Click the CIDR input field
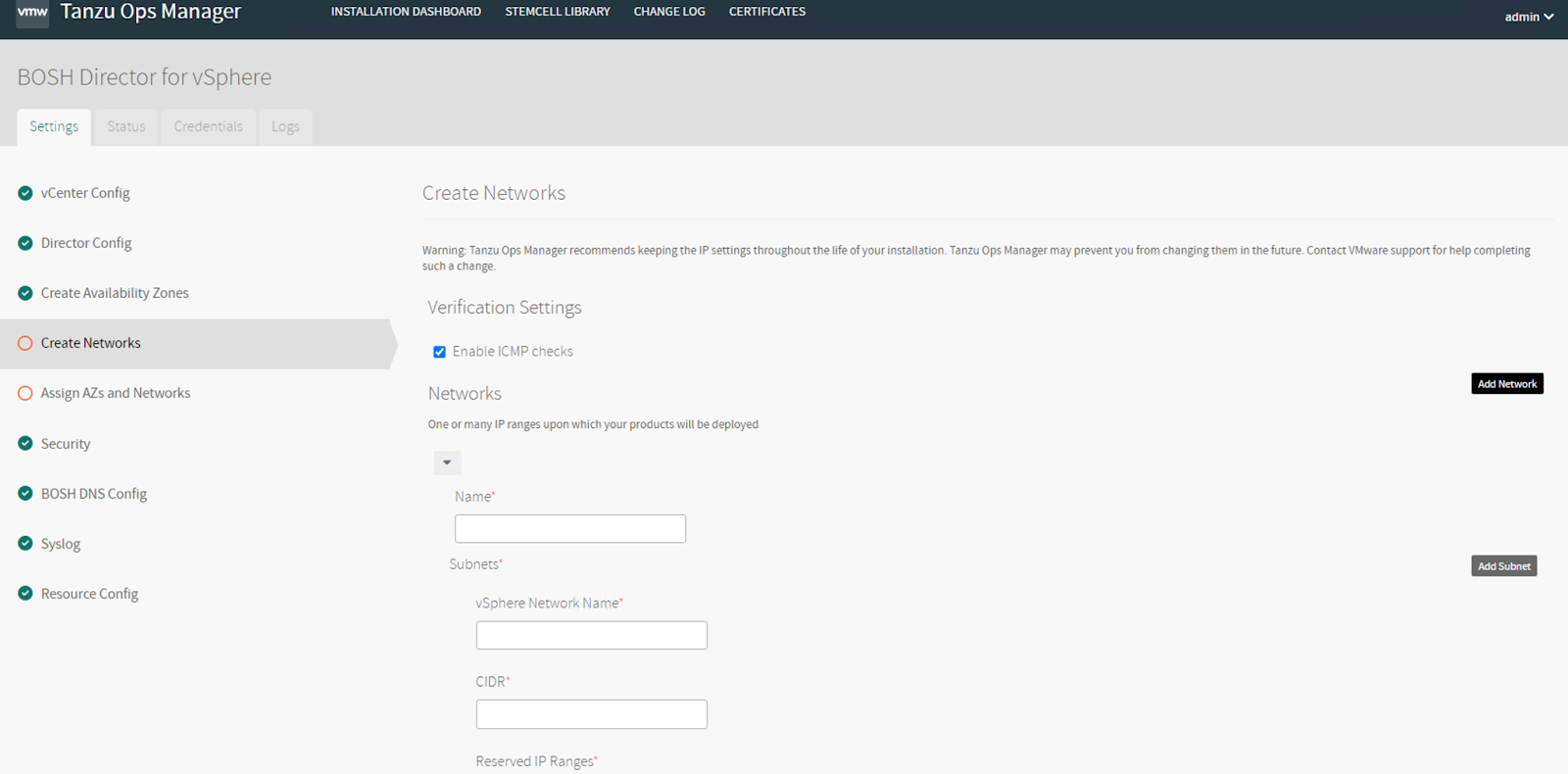The image size is (1568, 774). (592, 714)
